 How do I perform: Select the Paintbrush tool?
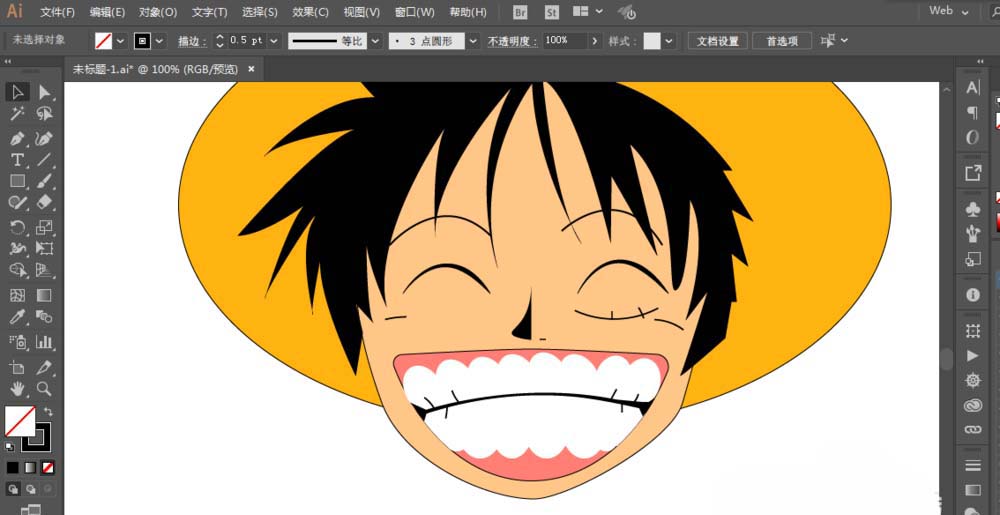pos(45,182)
